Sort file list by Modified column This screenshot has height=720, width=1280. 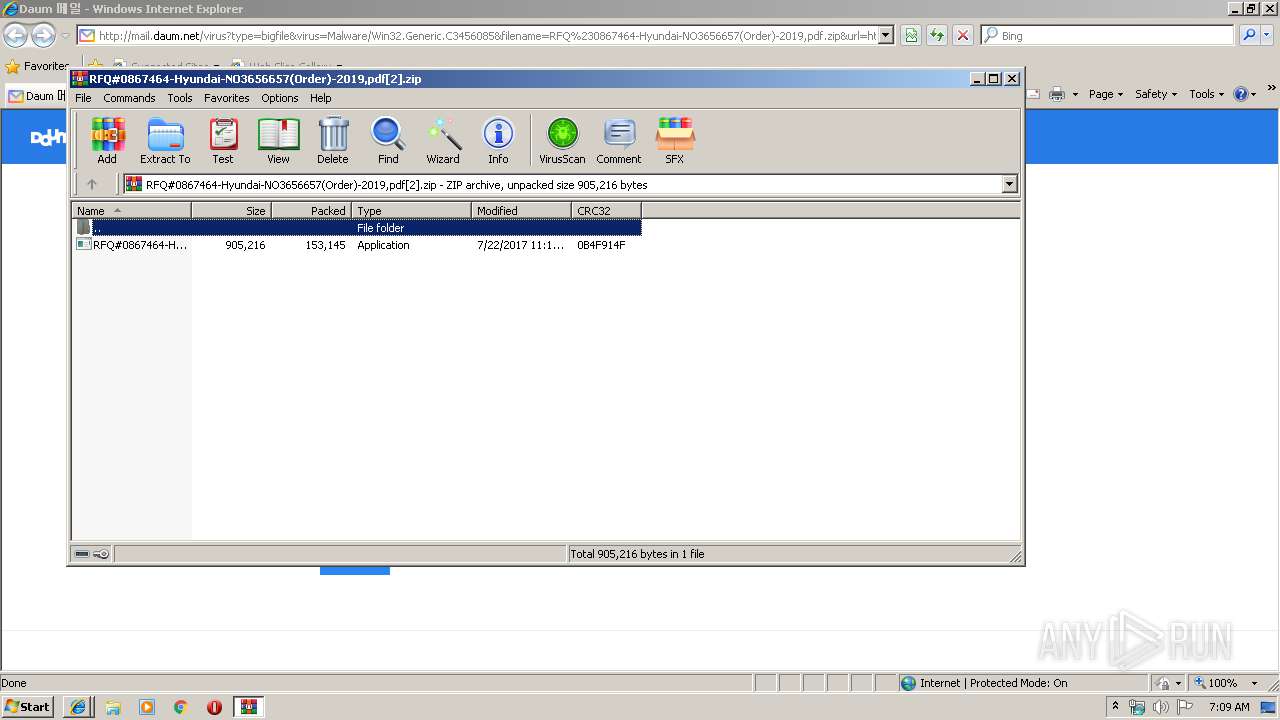(x=521, y=211)
